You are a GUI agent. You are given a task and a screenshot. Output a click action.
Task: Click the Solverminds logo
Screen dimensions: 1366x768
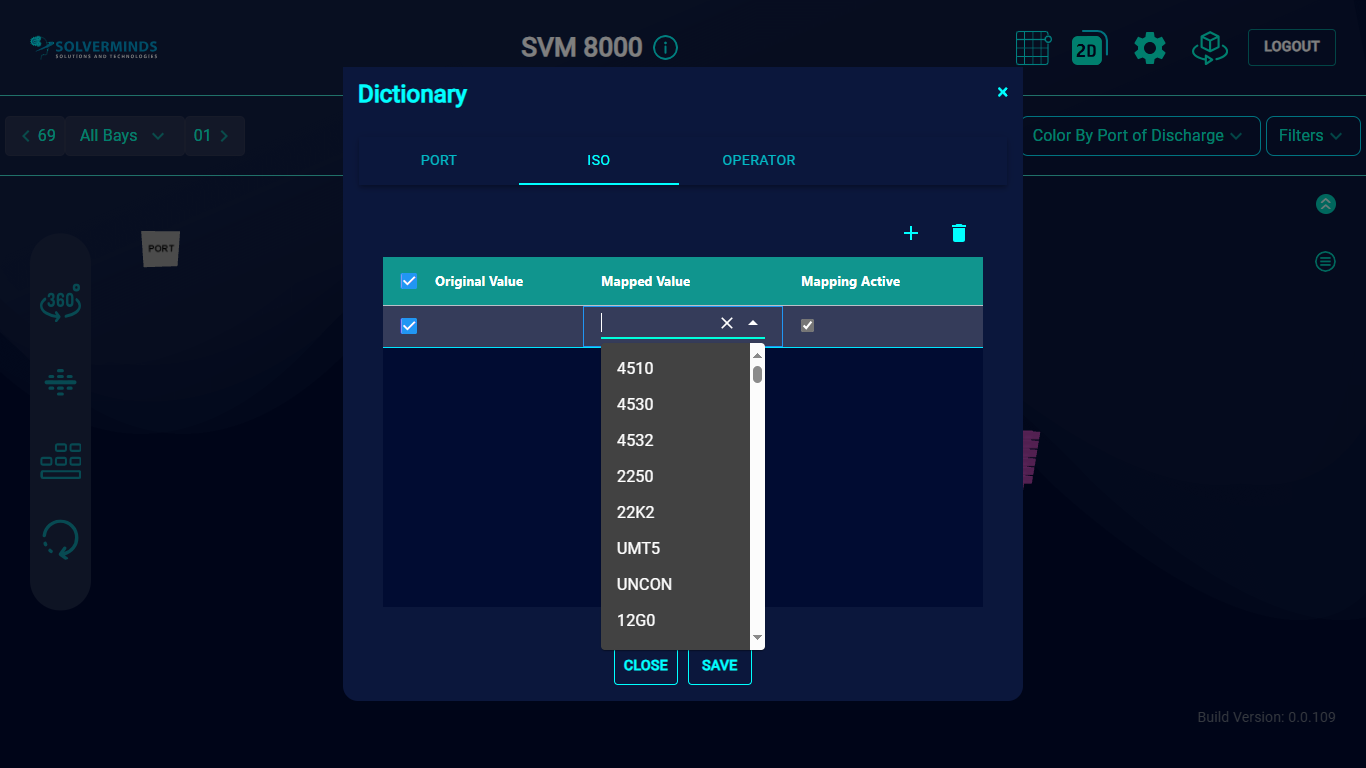[x=93, y=47]
